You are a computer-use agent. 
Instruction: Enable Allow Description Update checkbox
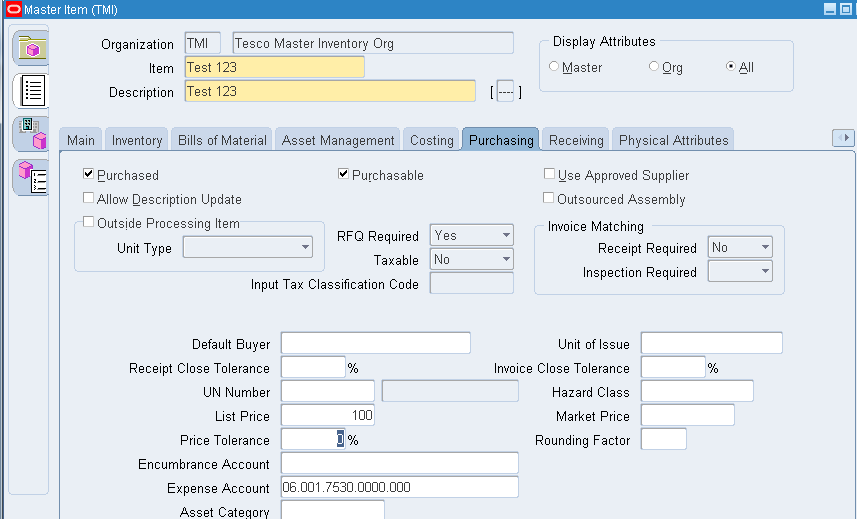(x=88, y=198)
